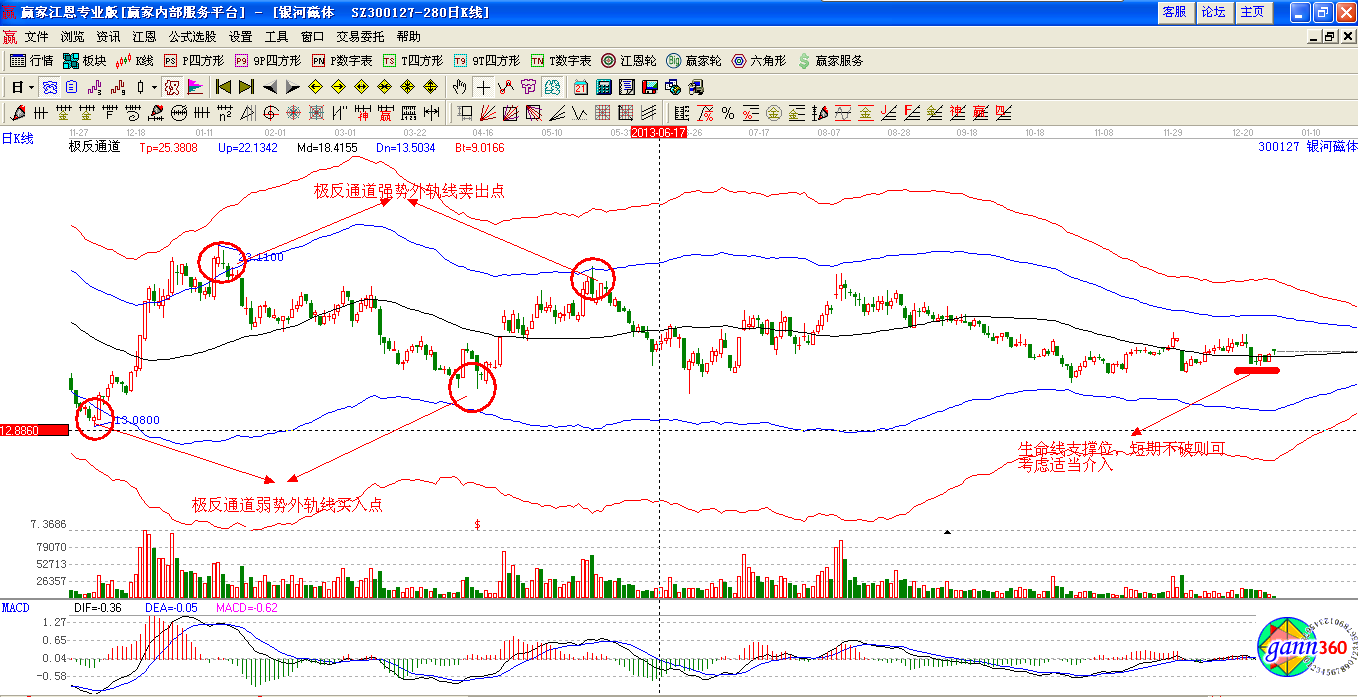Open the candlestick style dropdown arrow
The width and height of the screenshot is (1358, 697).
(154, 87)
